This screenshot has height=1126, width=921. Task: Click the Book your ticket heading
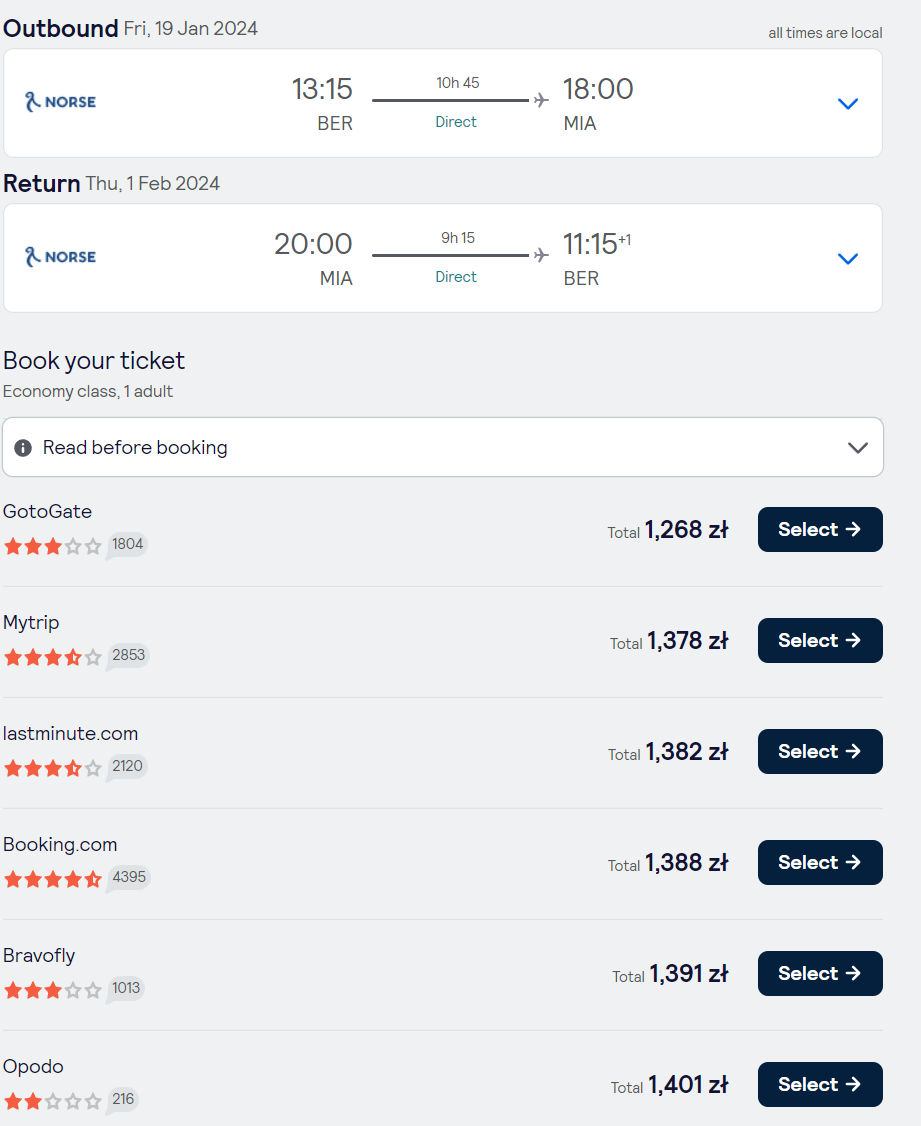click(x=94, y=360)
